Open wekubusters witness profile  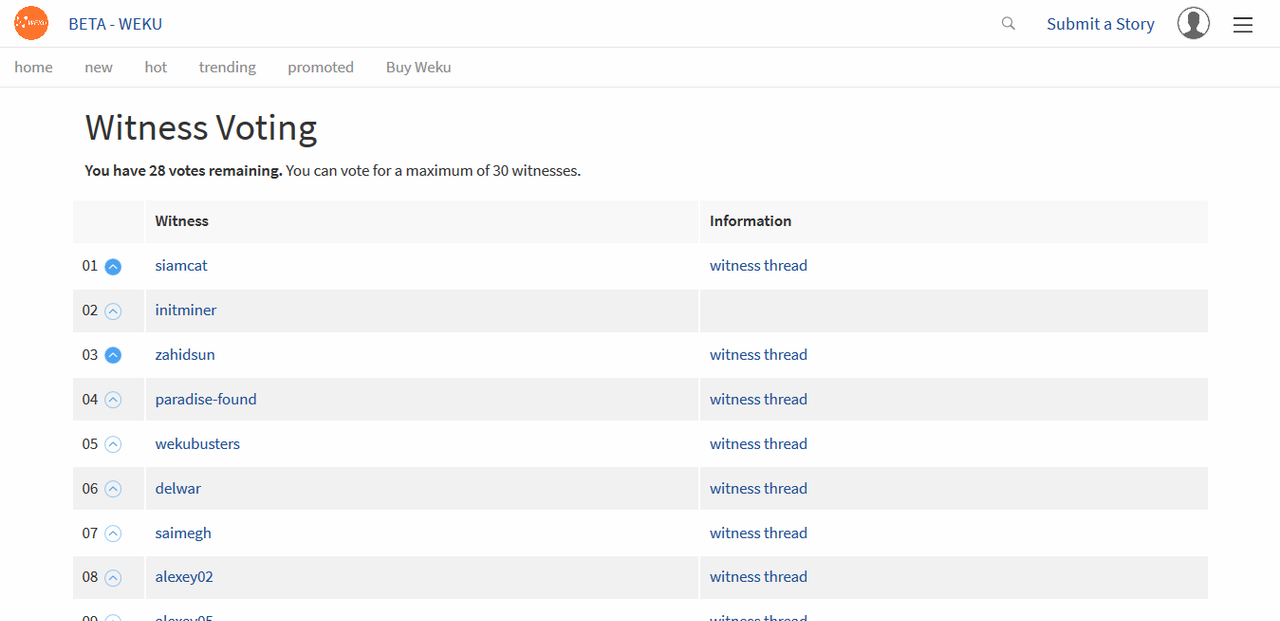[197, 443]
